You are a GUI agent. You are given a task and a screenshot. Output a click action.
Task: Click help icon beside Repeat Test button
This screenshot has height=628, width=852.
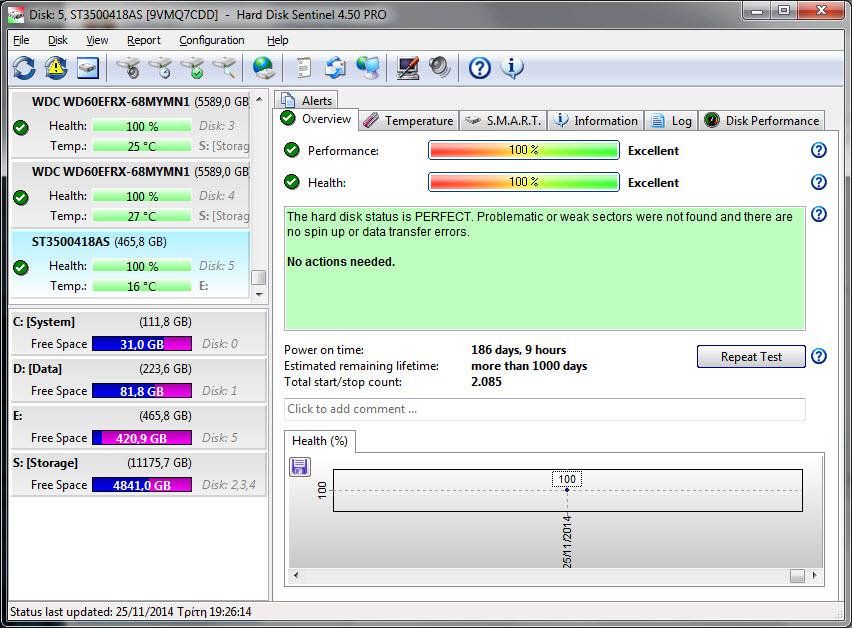(x=818, y=356)
